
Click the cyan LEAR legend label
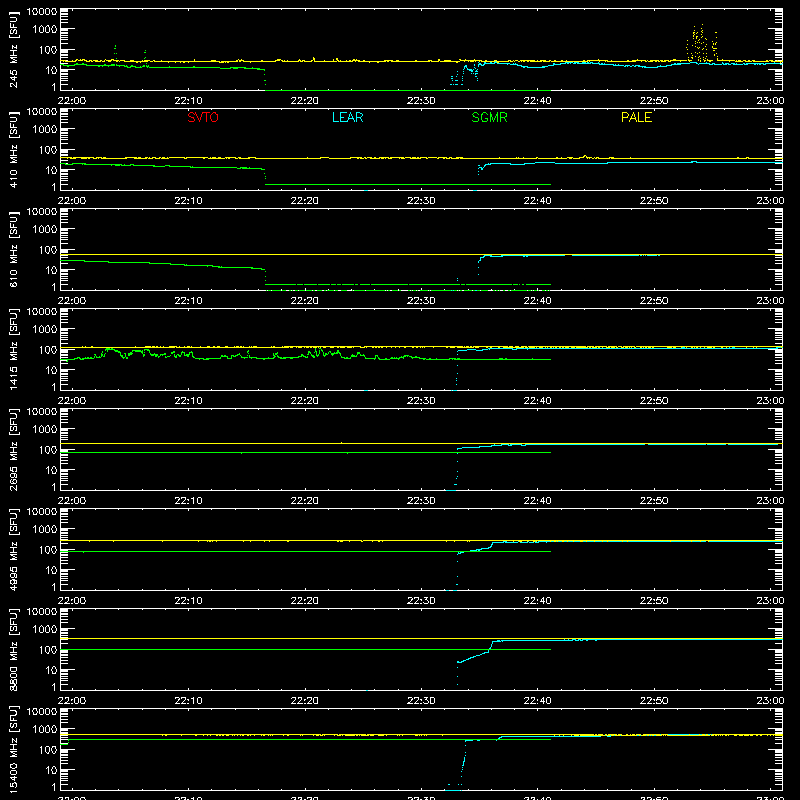pyautogui.click(x=347, y=117)
